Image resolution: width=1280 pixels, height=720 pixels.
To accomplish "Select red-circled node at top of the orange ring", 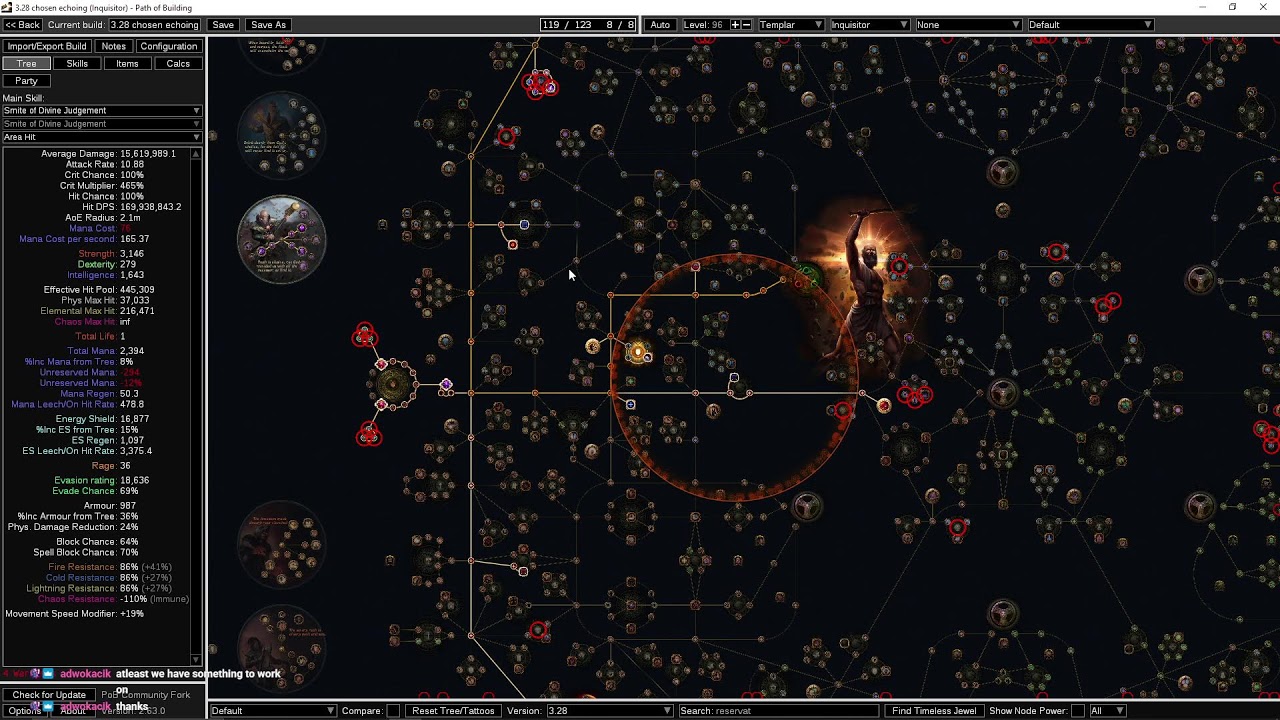I will click(x=695, y=267).
